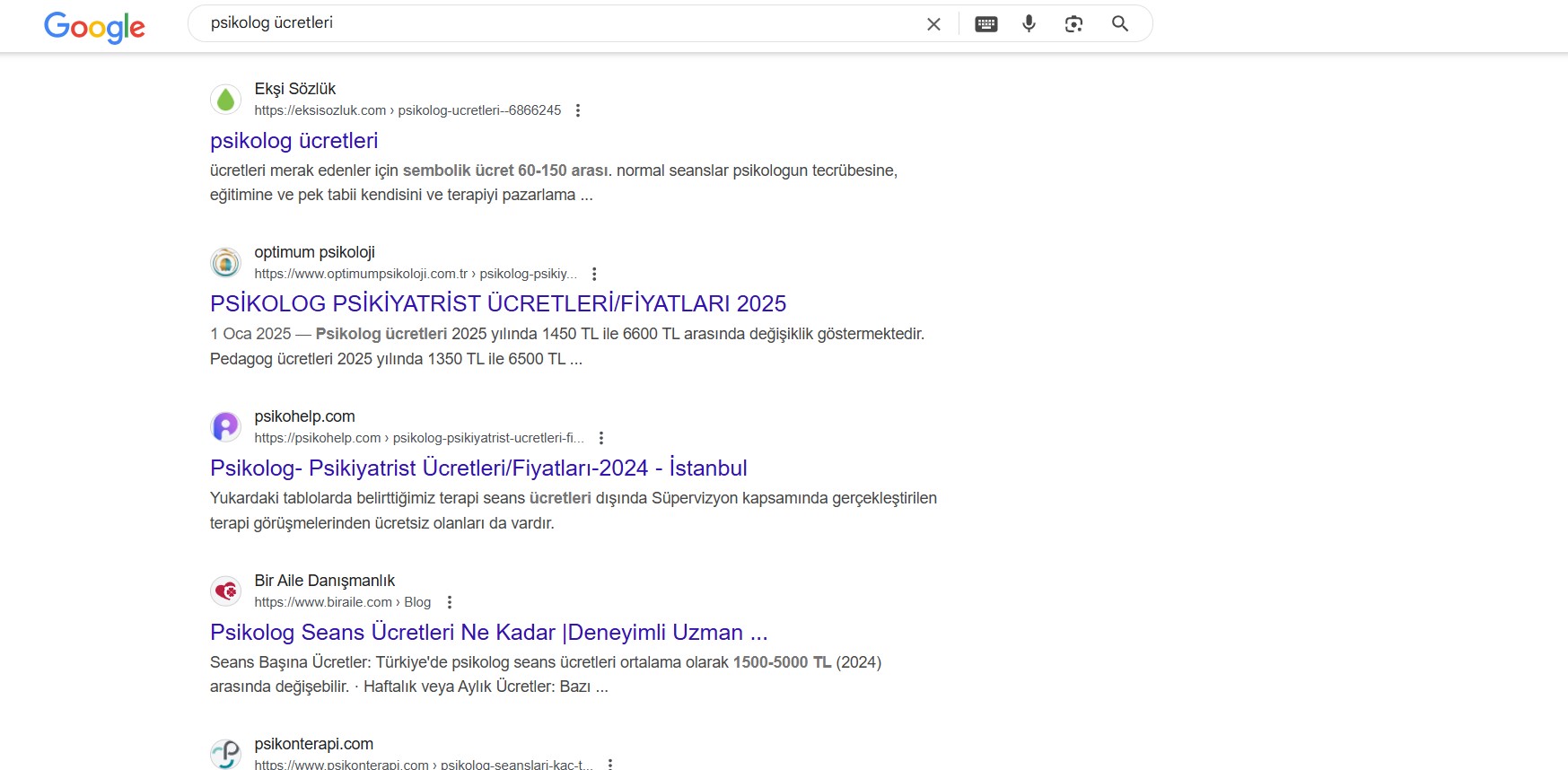
Task: Click the optimum psikoloji favicon
Action: (225, 263)
